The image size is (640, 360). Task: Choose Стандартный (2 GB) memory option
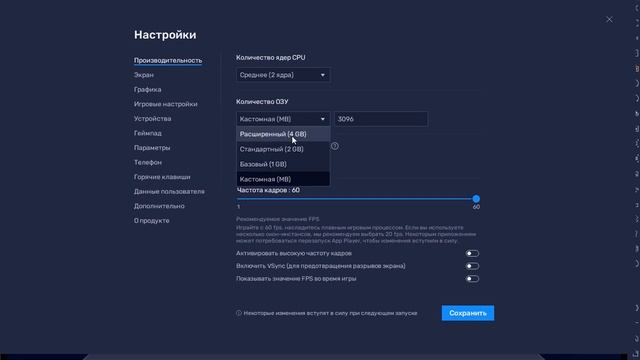pos(283,149)
